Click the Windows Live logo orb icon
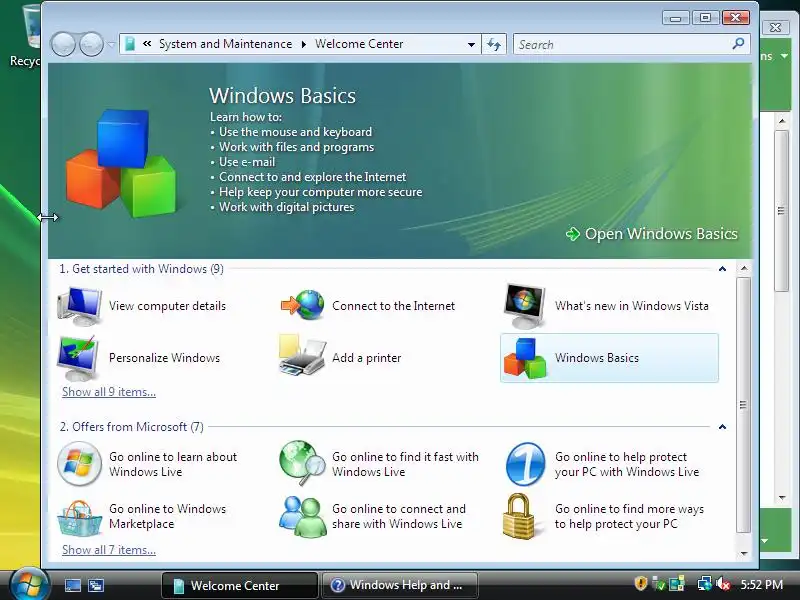Image resolution: width=800 pixels, height=600 pixels. pyautogui.click(x=79, y=463)
